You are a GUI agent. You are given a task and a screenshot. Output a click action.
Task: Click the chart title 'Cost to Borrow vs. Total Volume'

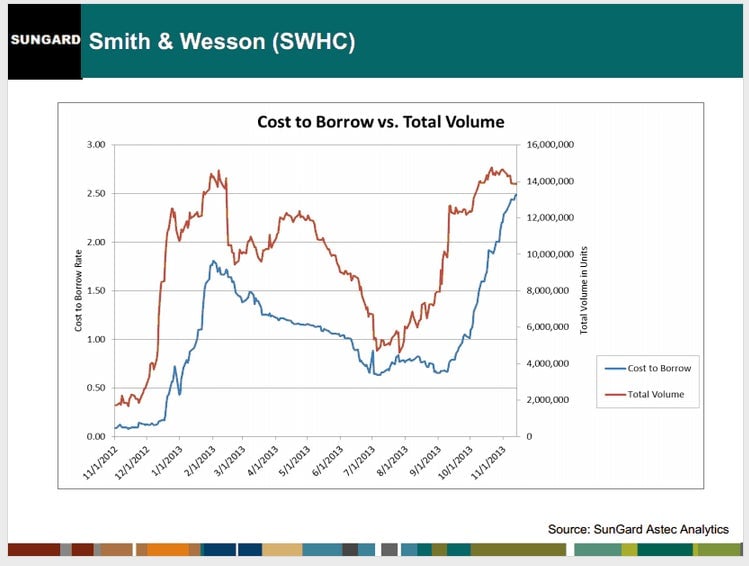coord(381,122)
